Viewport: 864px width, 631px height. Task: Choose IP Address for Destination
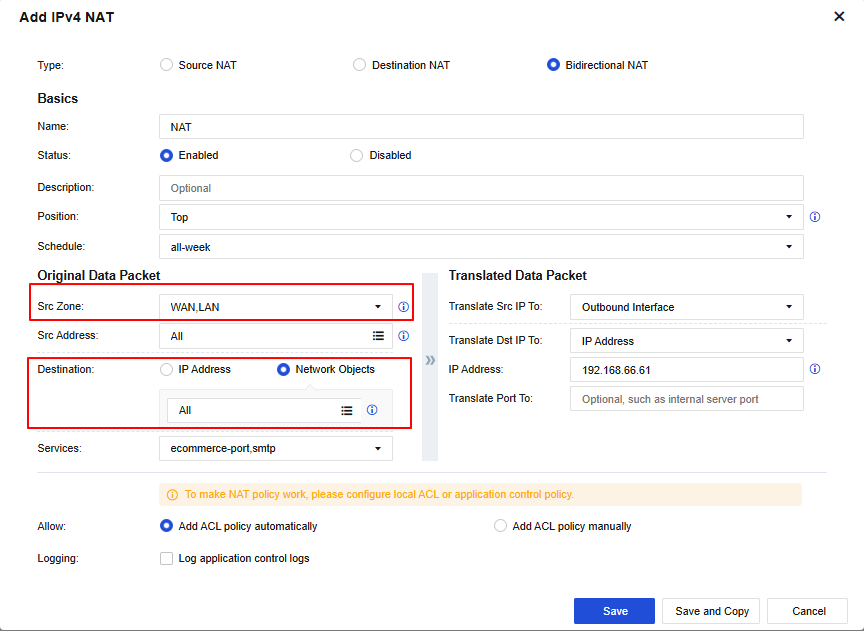pyautogui.click(x=166, y=370)
